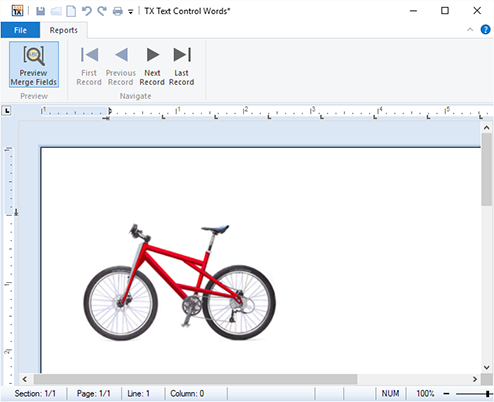This screenshot has width=494, height=402.
Task: Create new document with blank page icon
Action: pyautogui.click(x=71, y=11)
